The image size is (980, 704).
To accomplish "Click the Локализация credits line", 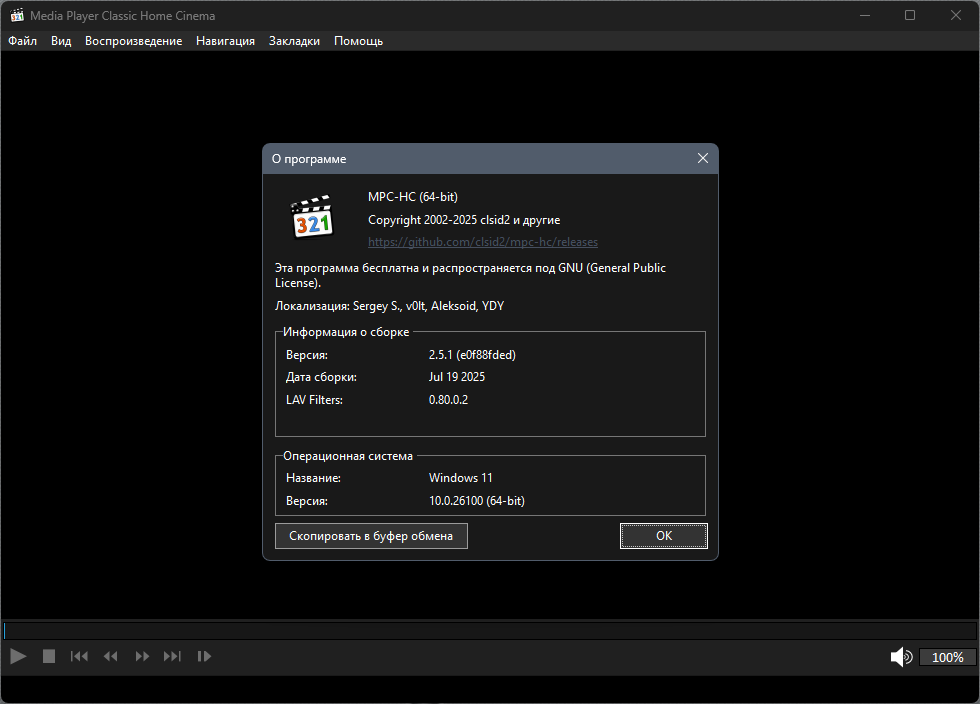I will coord(389,306).
